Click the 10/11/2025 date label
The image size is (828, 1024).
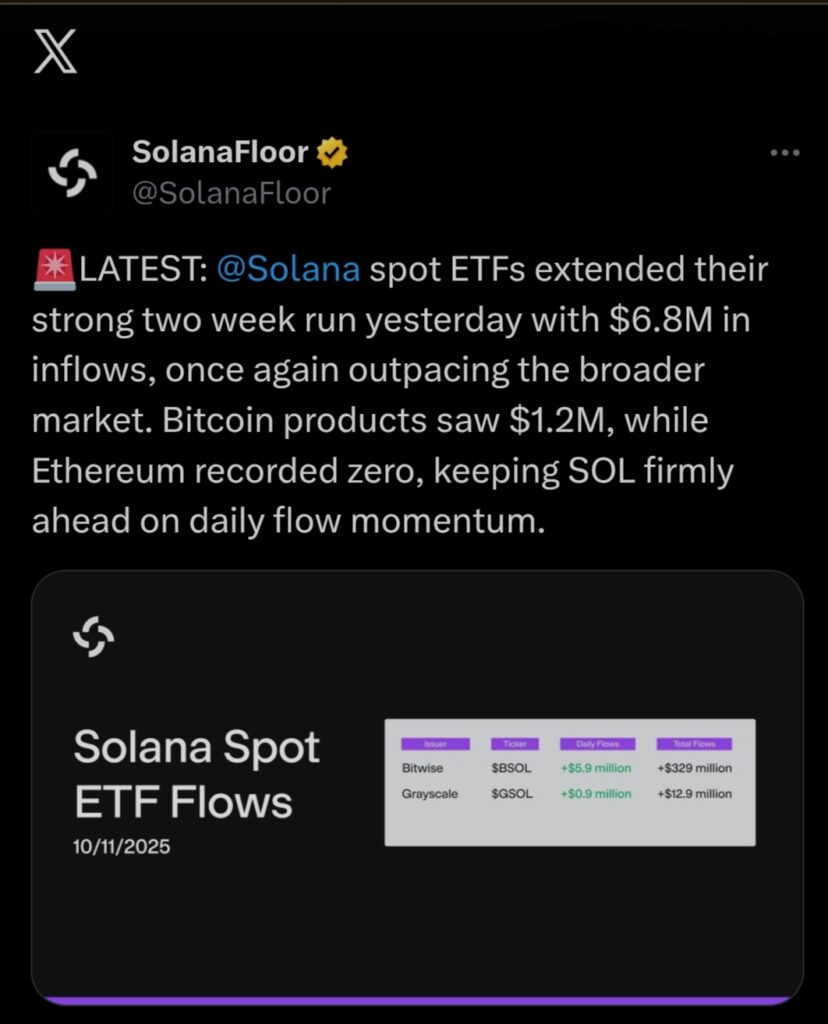[x=122, y=848]
